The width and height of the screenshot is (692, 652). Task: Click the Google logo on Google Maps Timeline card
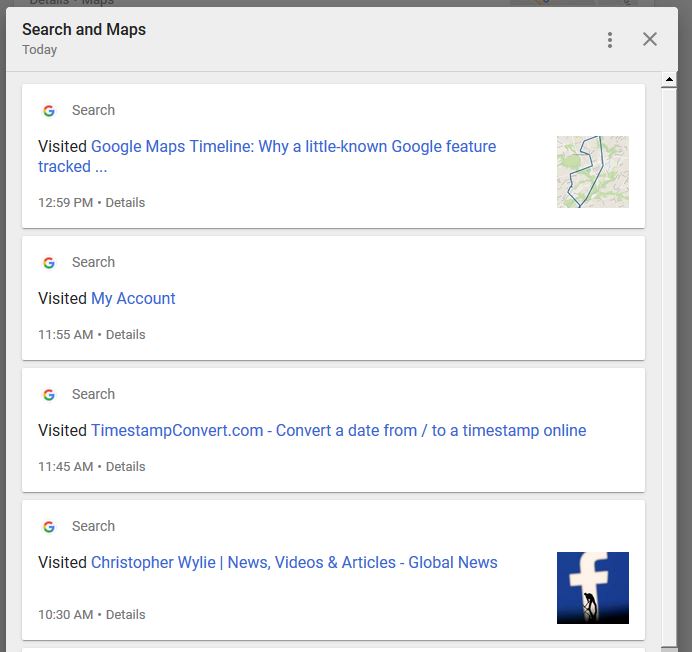coord(49,111)
